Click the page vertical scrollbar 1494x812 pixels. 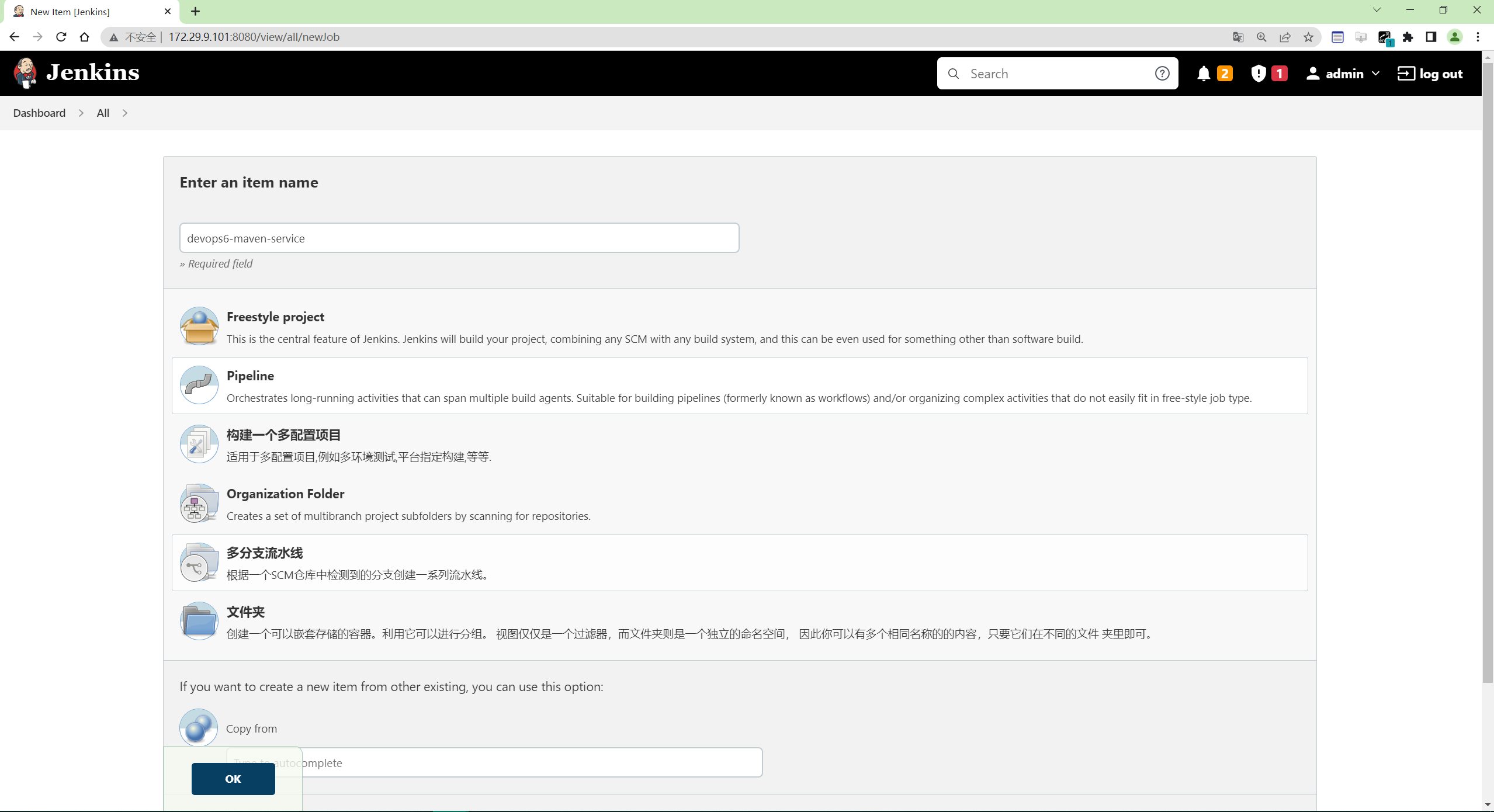coord(1488,374)
